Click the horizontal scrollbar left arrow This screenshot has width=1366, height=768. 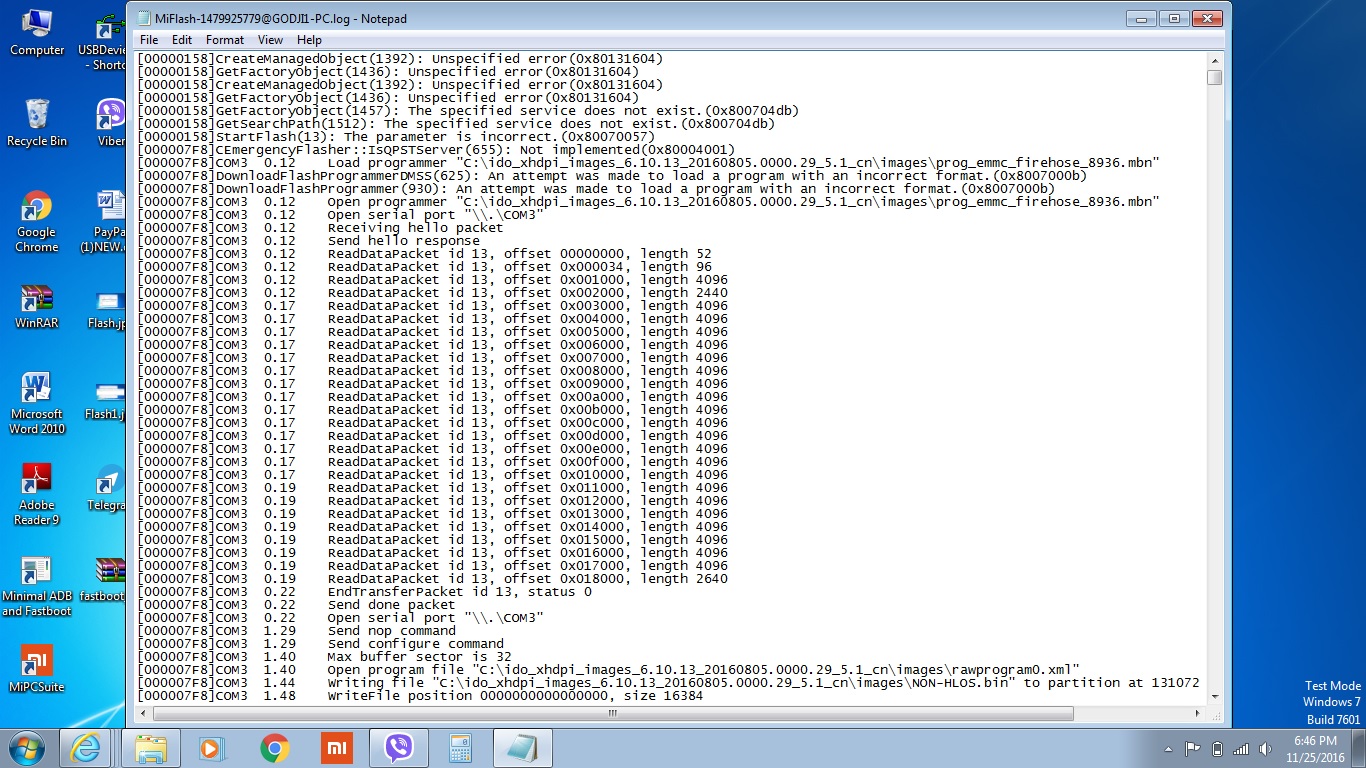(x=143, y=714)
